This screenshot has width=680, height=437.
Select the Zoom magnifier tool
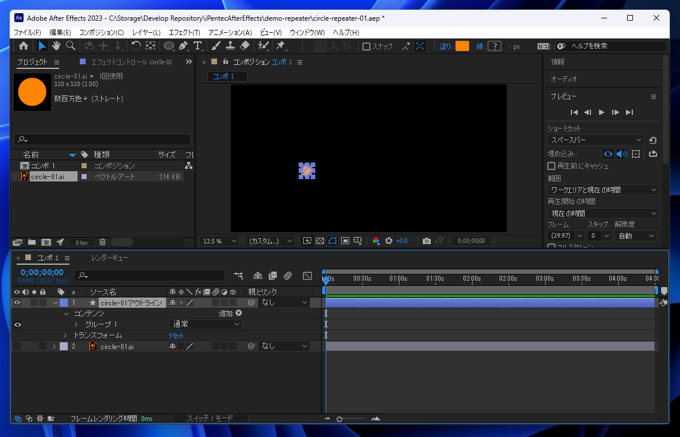click(x=70, y=46)
